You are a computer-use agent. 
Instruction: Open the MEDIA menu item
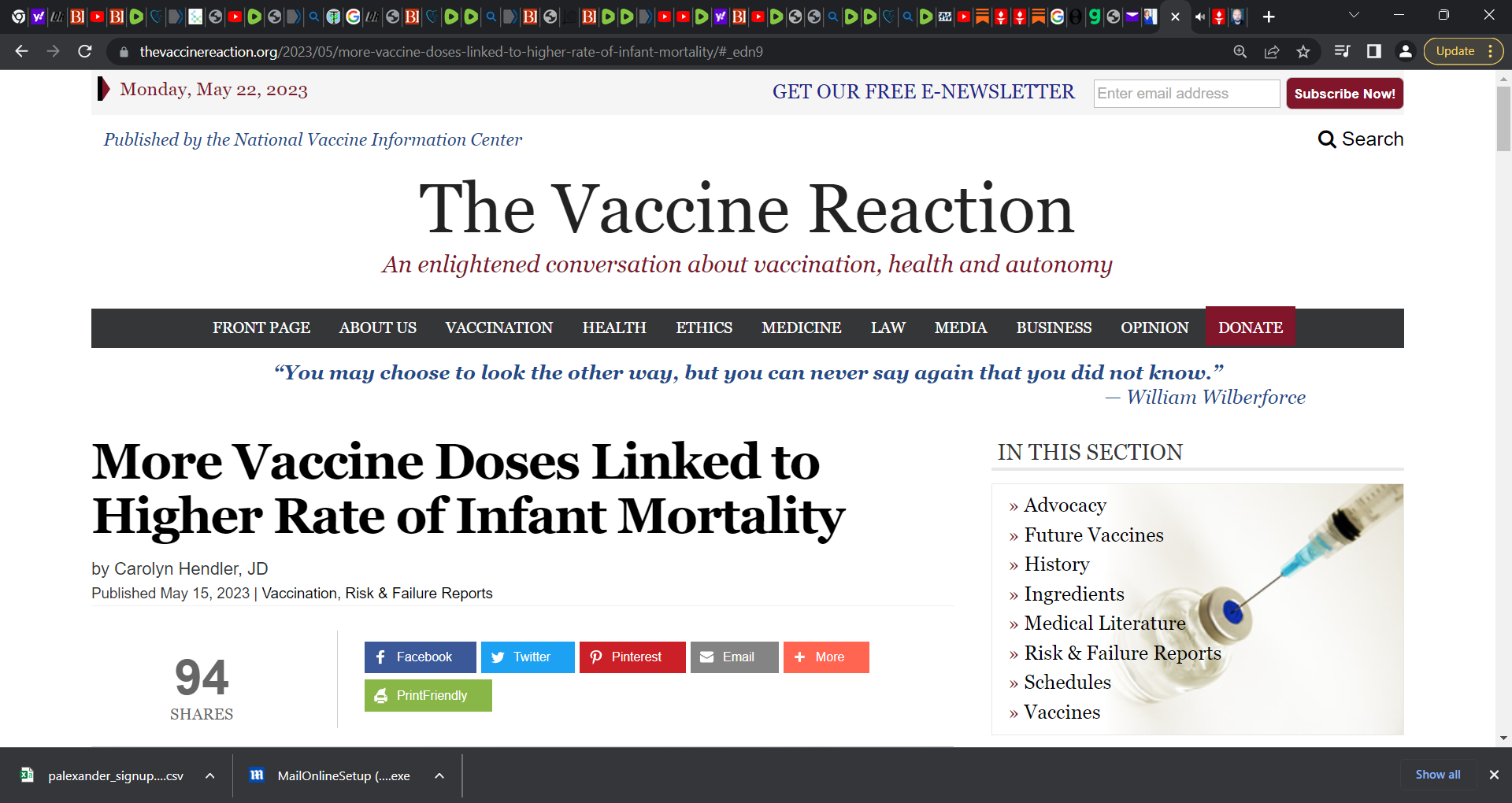(961, 327)
